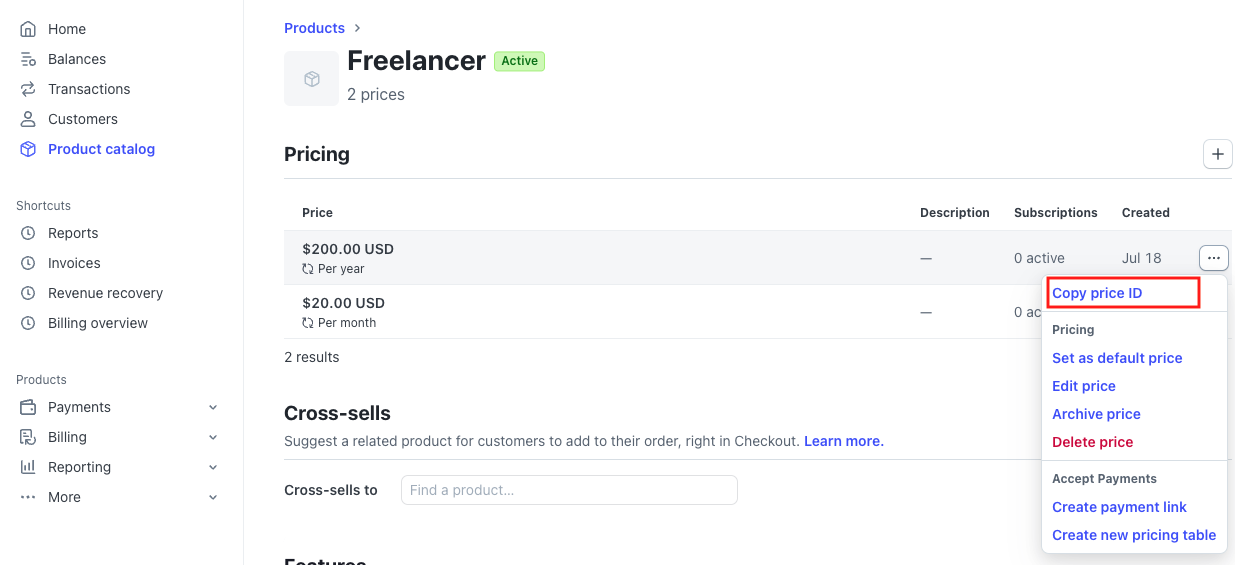This screenshot has width=1235, height=565.
Task: Expand the Payments section chevron
Action: pos(212,407)
